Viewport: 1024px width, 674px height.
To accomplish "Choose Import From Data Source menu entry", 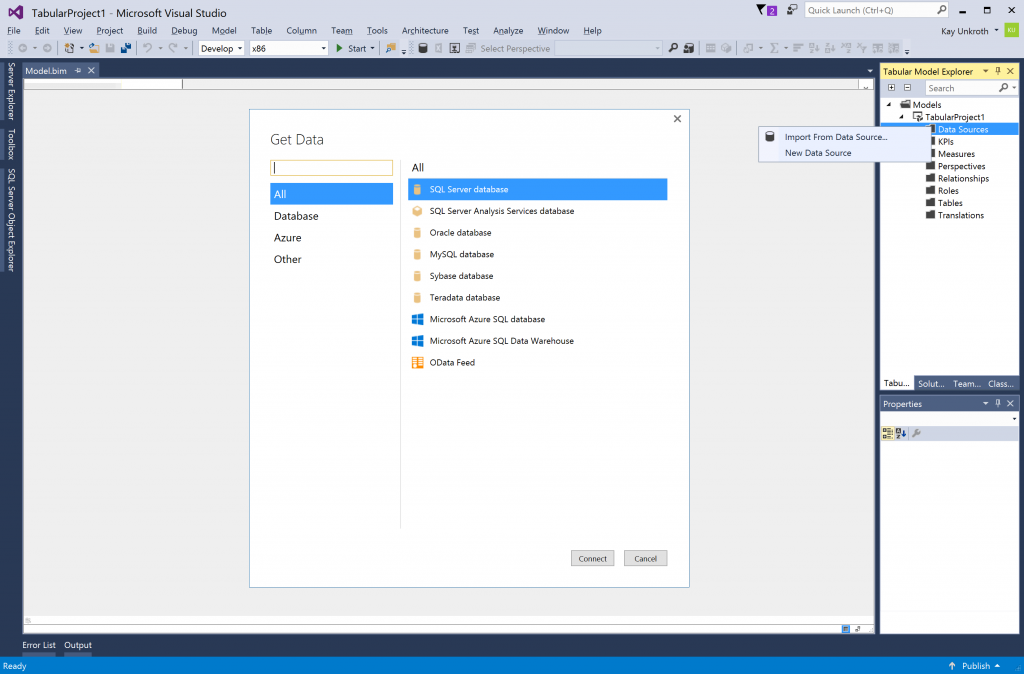I will pyautogui.click(x=836, y=137).
